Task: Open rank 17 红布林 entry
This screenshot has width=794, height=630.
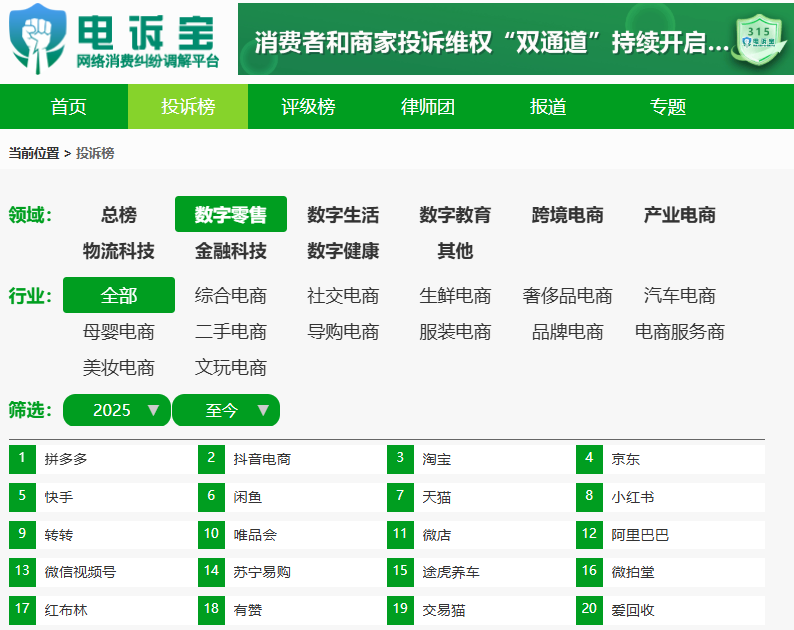Action: pyautogui.click(x=101, y=610)
